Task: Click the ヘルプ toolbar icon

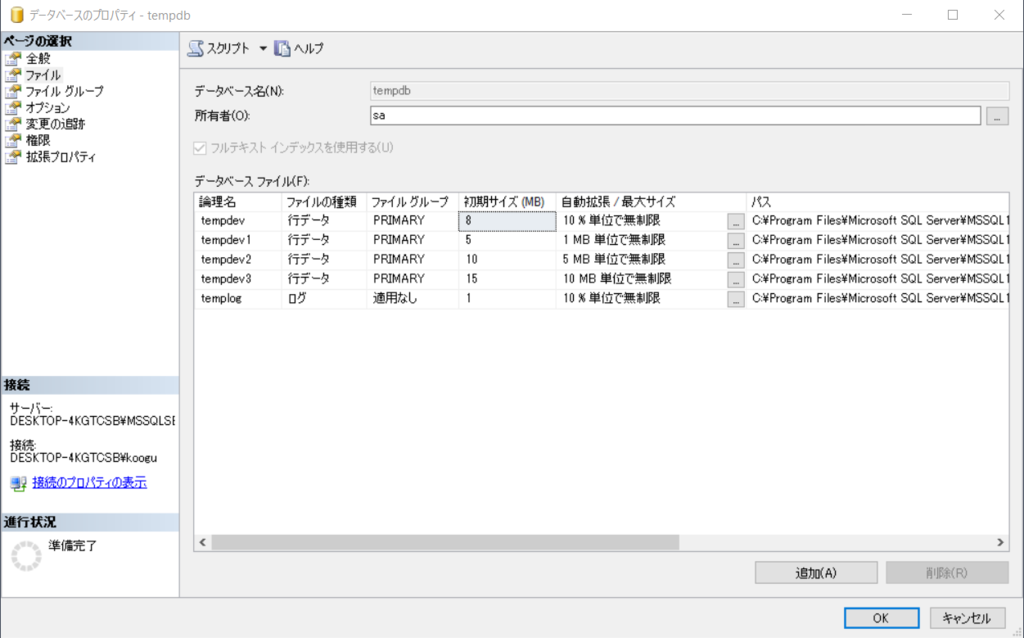Action: click(282, 47)
